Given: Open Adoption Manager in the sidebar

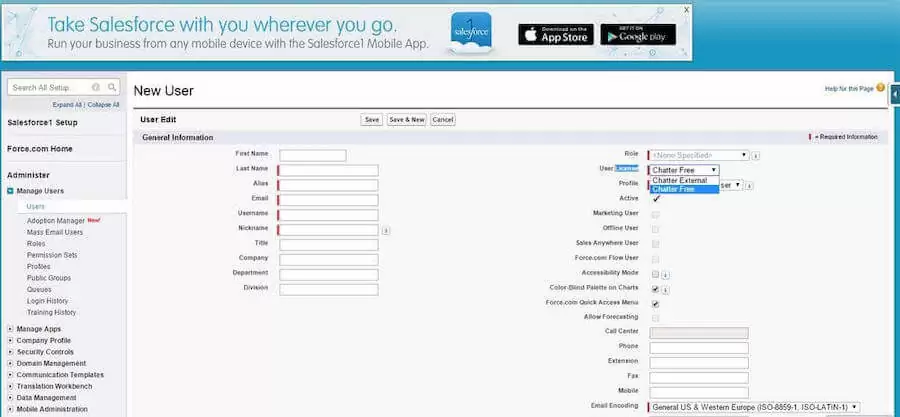Looking at the screenshot, I should pyautogui.click(x=56, y=221).
